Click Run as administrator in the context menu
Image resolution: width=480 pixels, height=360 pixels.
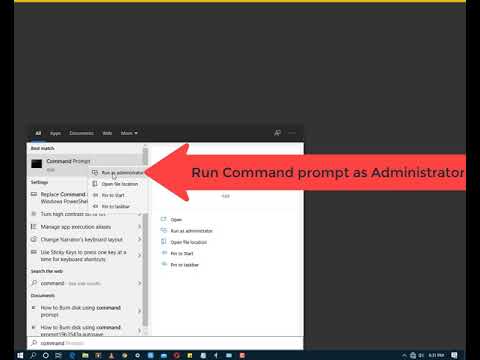click(x=118, y=173)
